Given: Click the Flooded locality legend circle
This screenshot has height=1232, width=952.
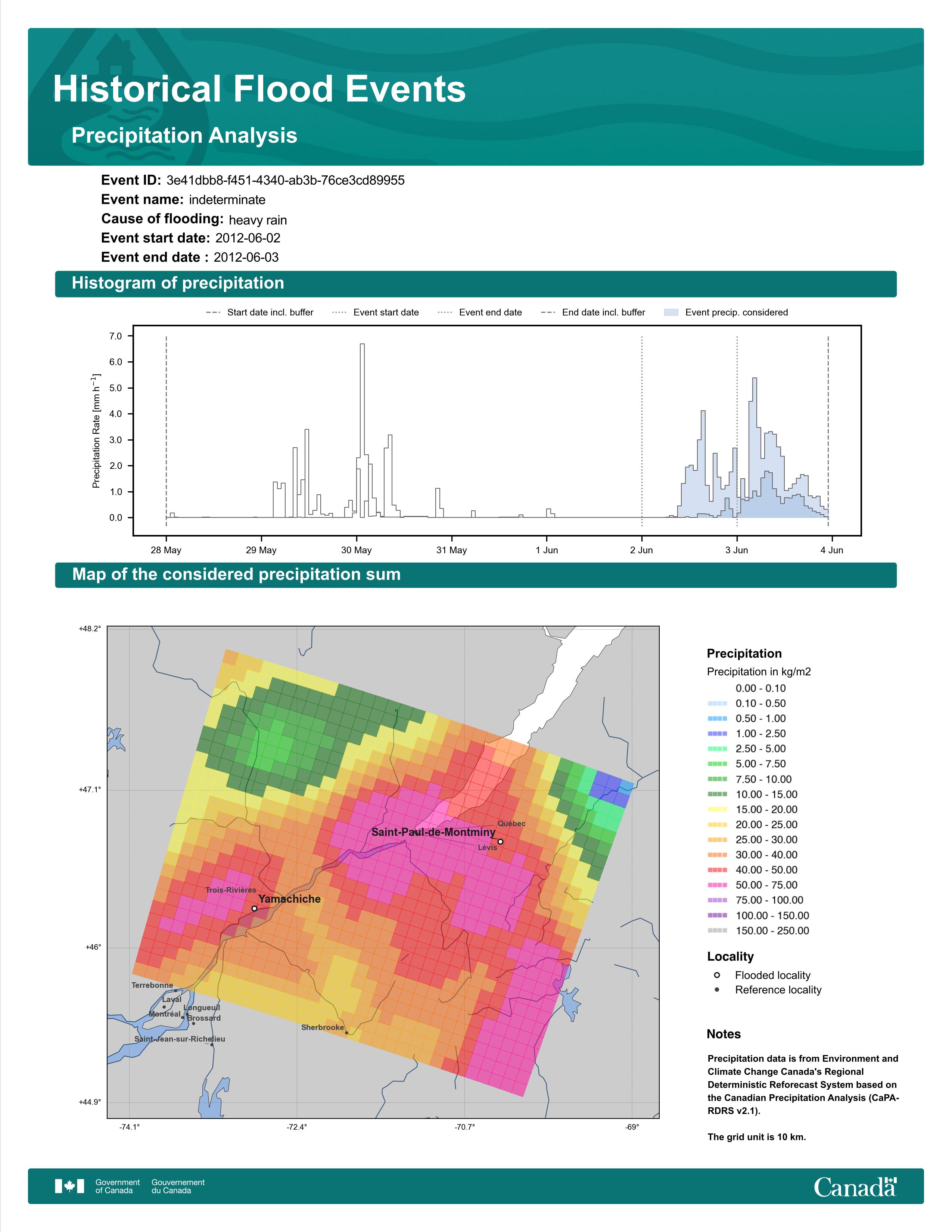Looking at the screenshot, I should point(717,975).
